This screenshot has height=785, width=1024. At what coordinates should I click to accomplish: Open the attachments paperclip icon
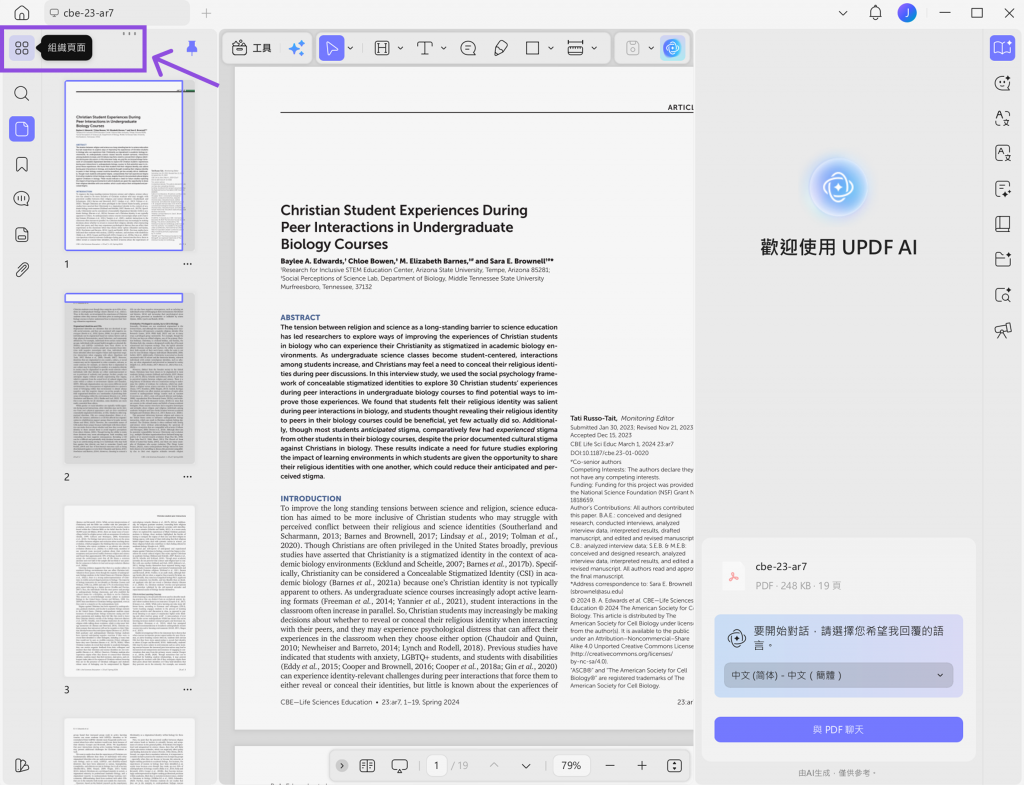click(x=22, y=270)
